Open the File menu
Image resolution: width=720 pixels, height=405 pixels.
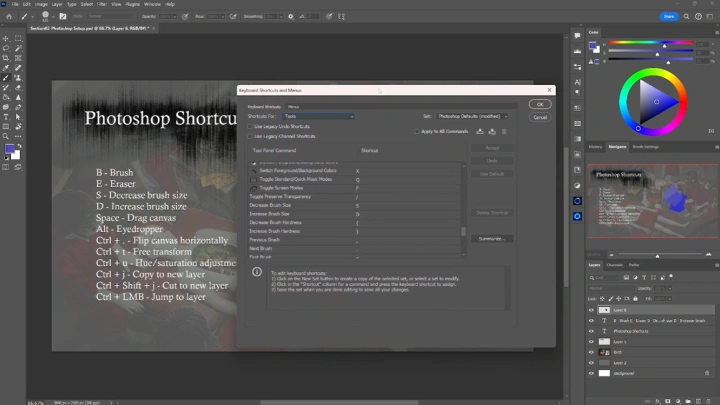[15, 4]
